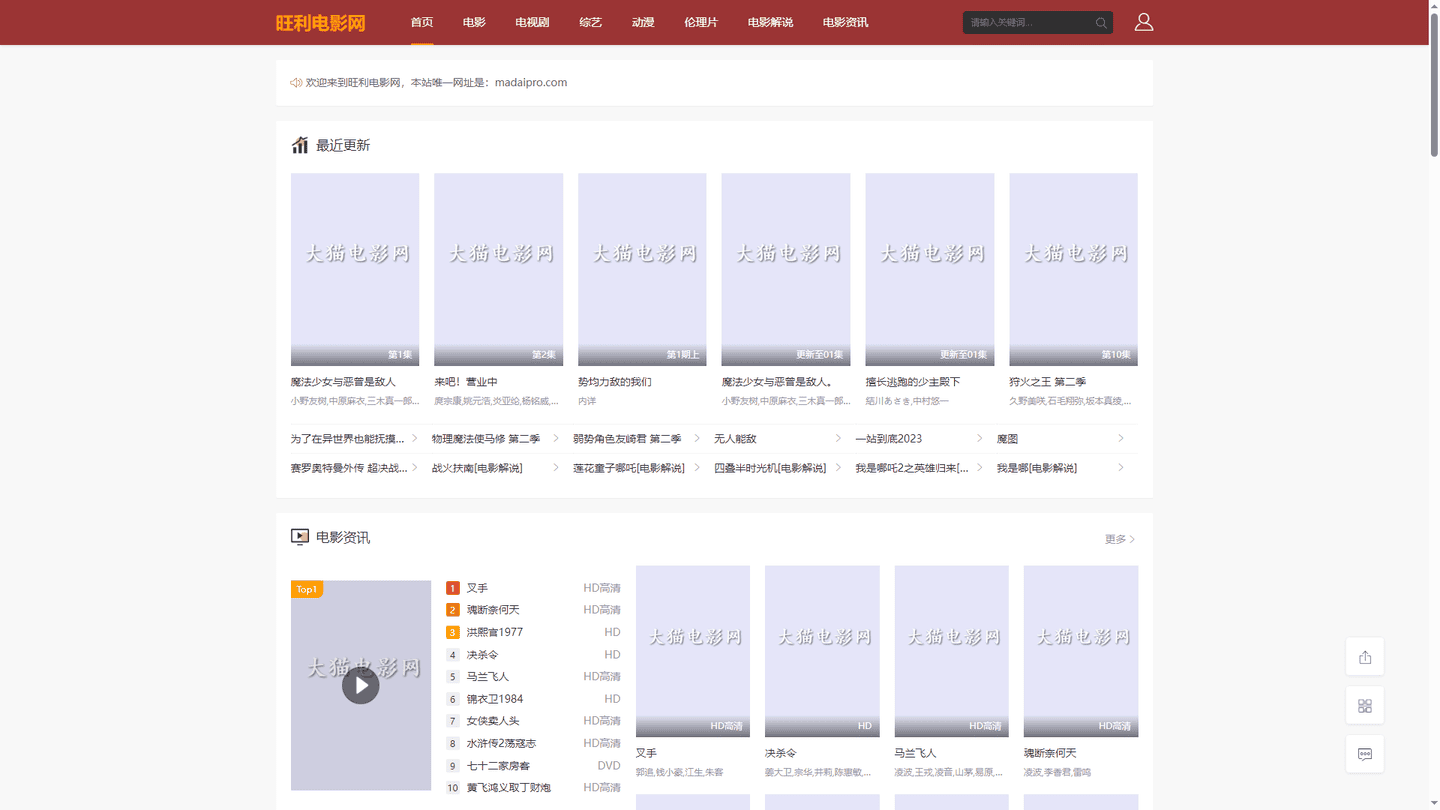This screenshot has height=810, width=1440.
Task: Open 狩火之王 第二季 poster thumbnail
Action: (x=1073, y=270)
